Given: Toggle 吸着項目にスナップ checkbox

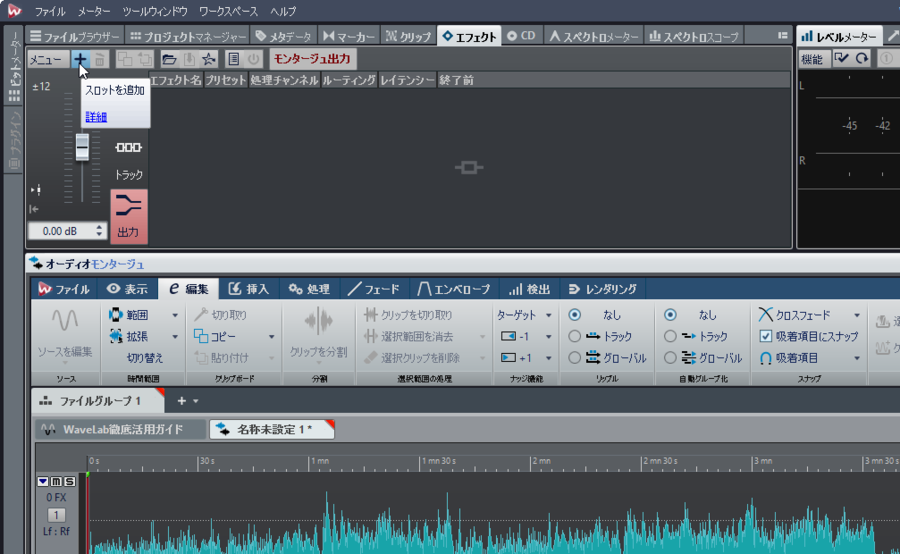Looking at the screenshot, I should point(765,336).
